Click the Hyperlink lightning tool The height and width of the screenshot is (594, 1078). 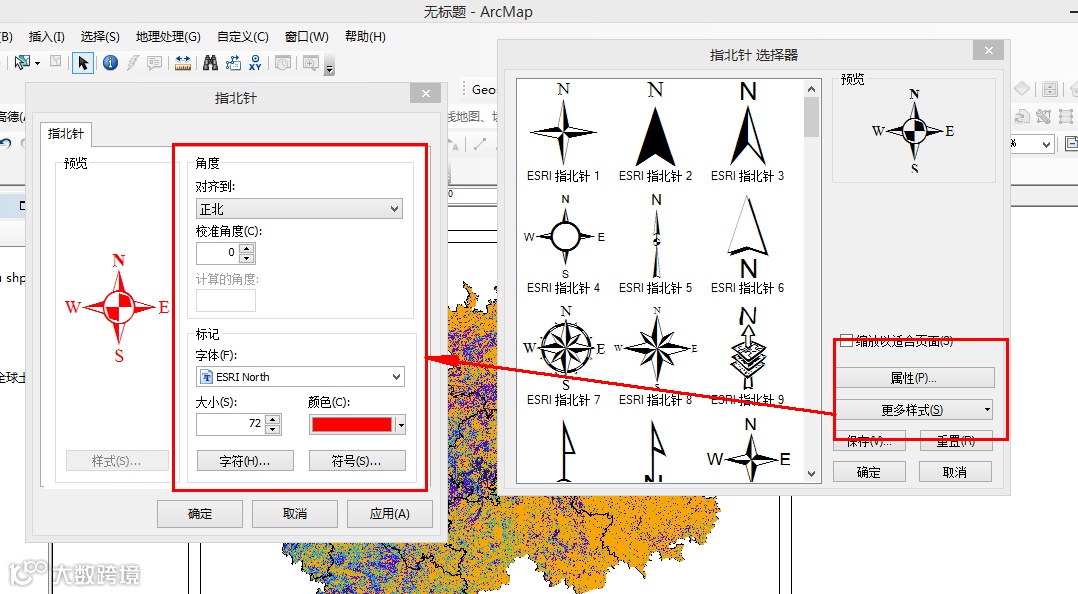(x=132, y=63)
